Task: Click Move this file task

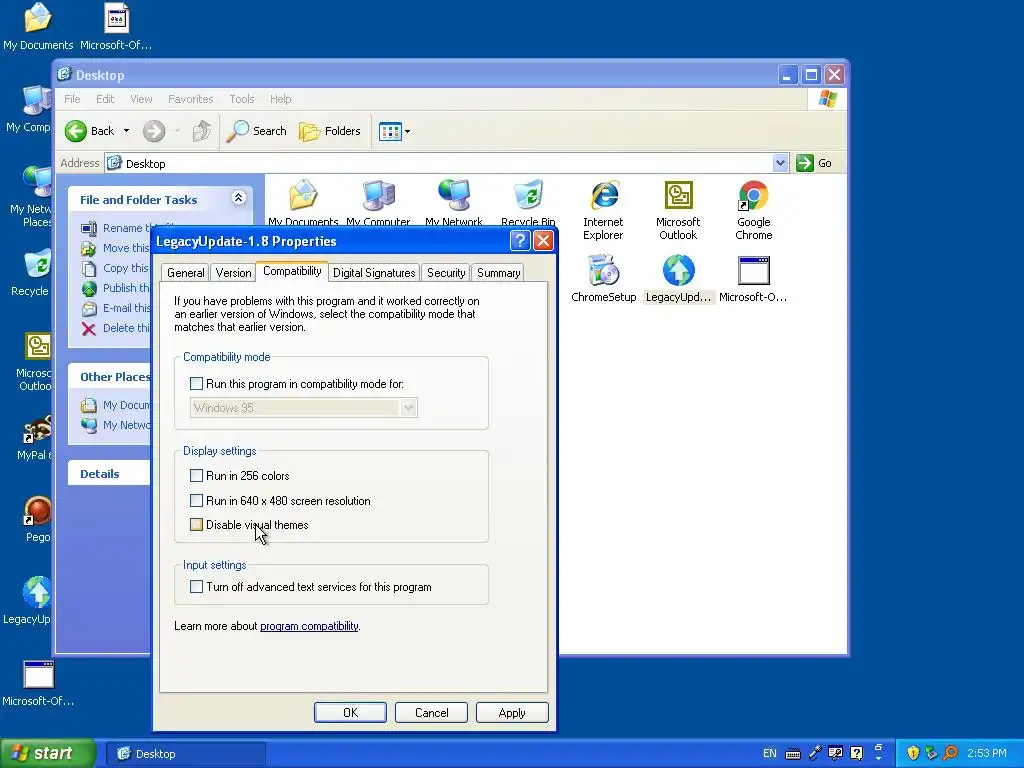Action: (x=115, y=248)
